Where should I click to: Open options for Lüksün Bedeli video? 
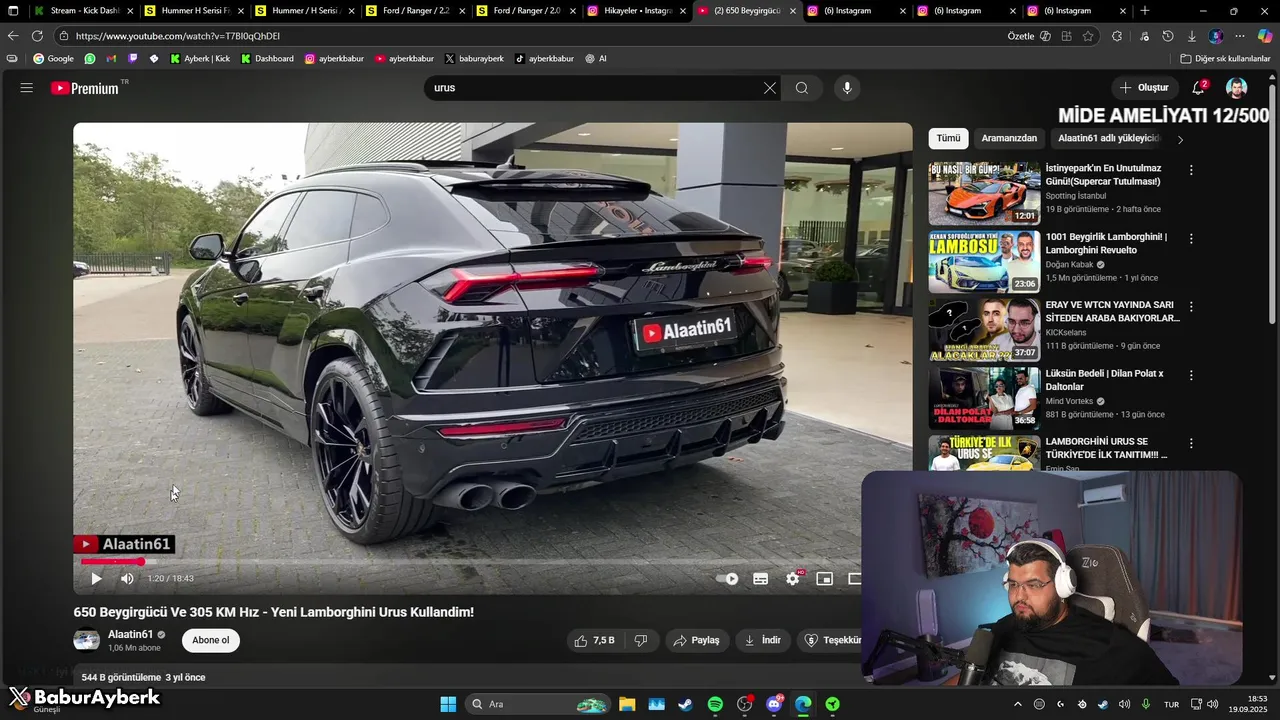click(1191, 375)
